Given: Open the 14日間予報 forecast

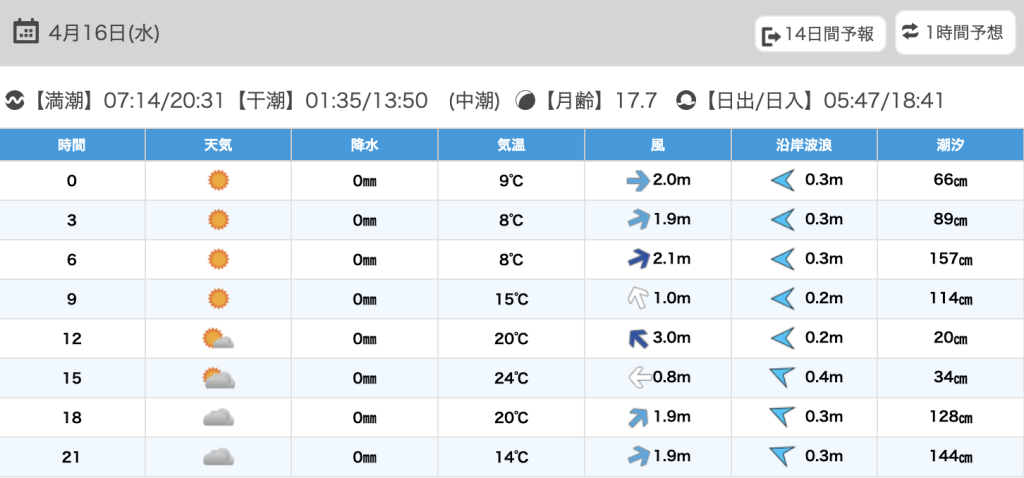Looking at the screenshot, I should coord(820,35).
